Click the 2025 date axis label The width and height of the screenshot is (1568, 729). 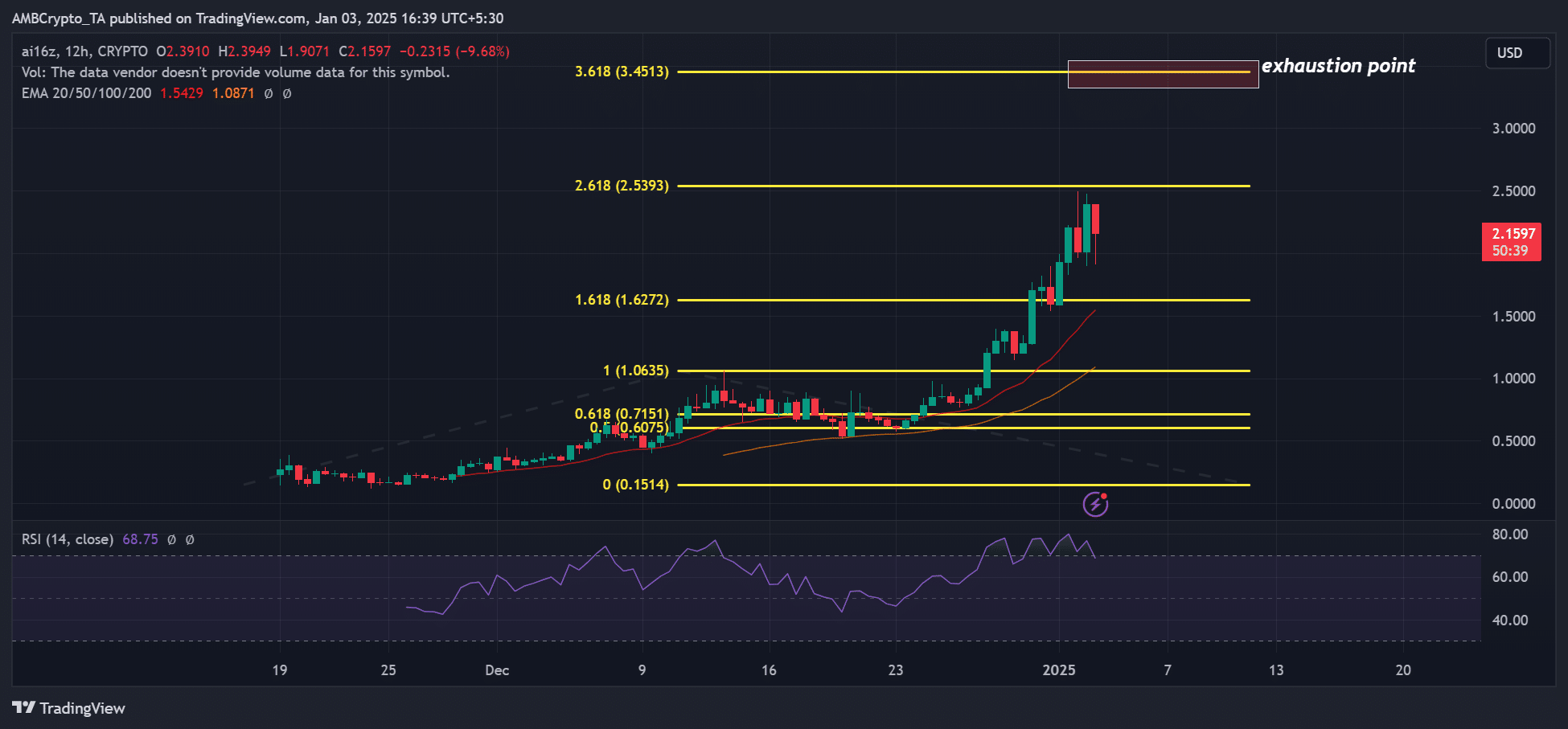pos(1059,670)
